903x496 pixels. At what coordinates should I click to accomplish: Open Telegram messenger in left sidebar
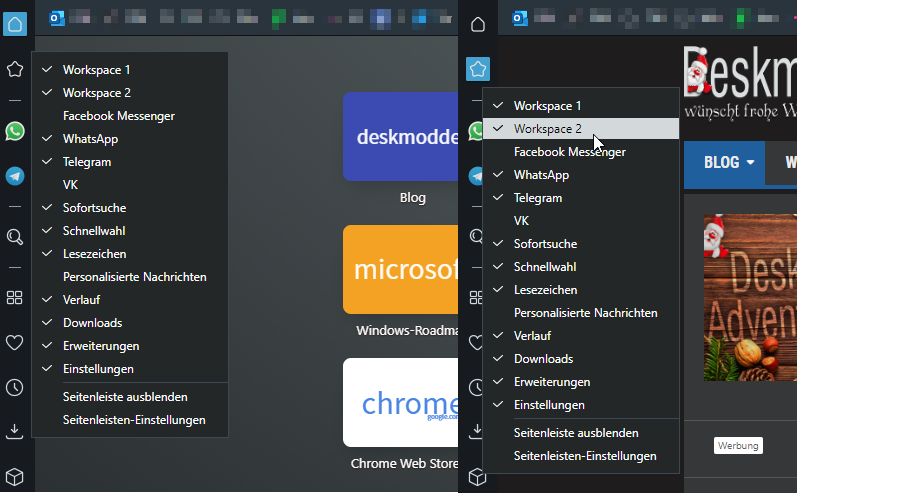pyautogui.click(x=15, y=176)
